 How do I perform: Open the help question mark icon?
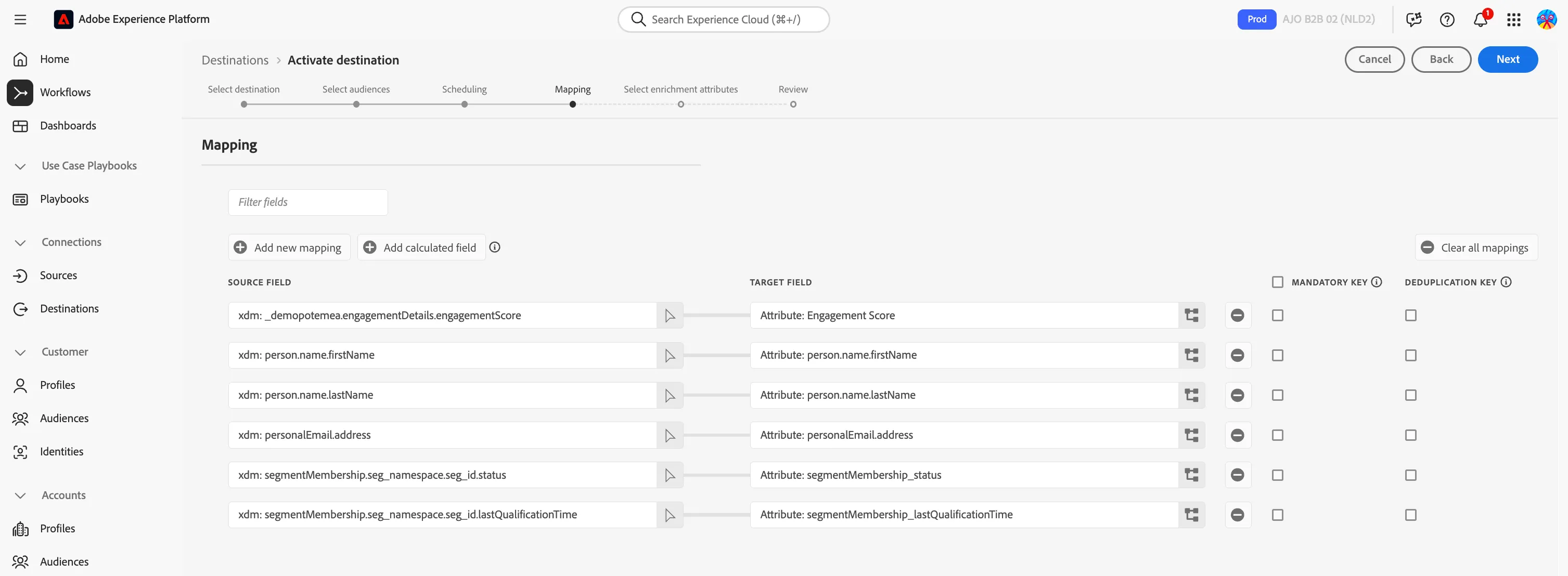coord(1447,19)
